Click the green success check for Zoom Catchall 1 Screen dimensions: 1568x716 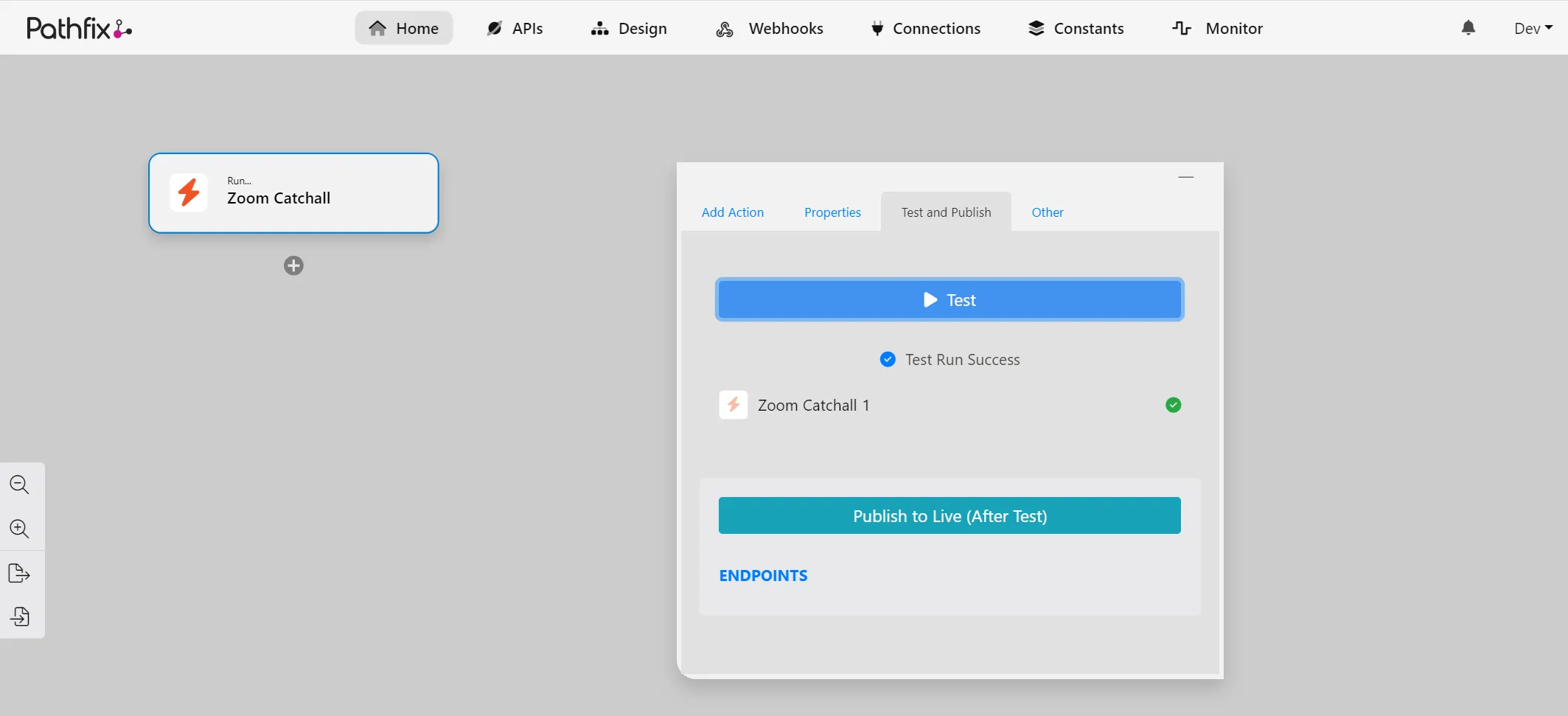point(1174,405)
